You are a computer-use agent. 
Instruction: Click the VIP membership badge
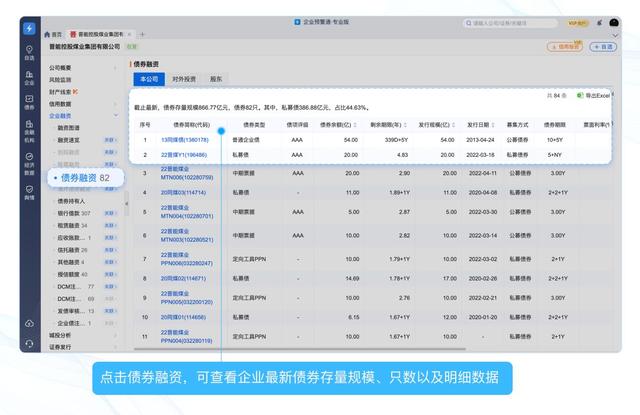coord(578,23)
